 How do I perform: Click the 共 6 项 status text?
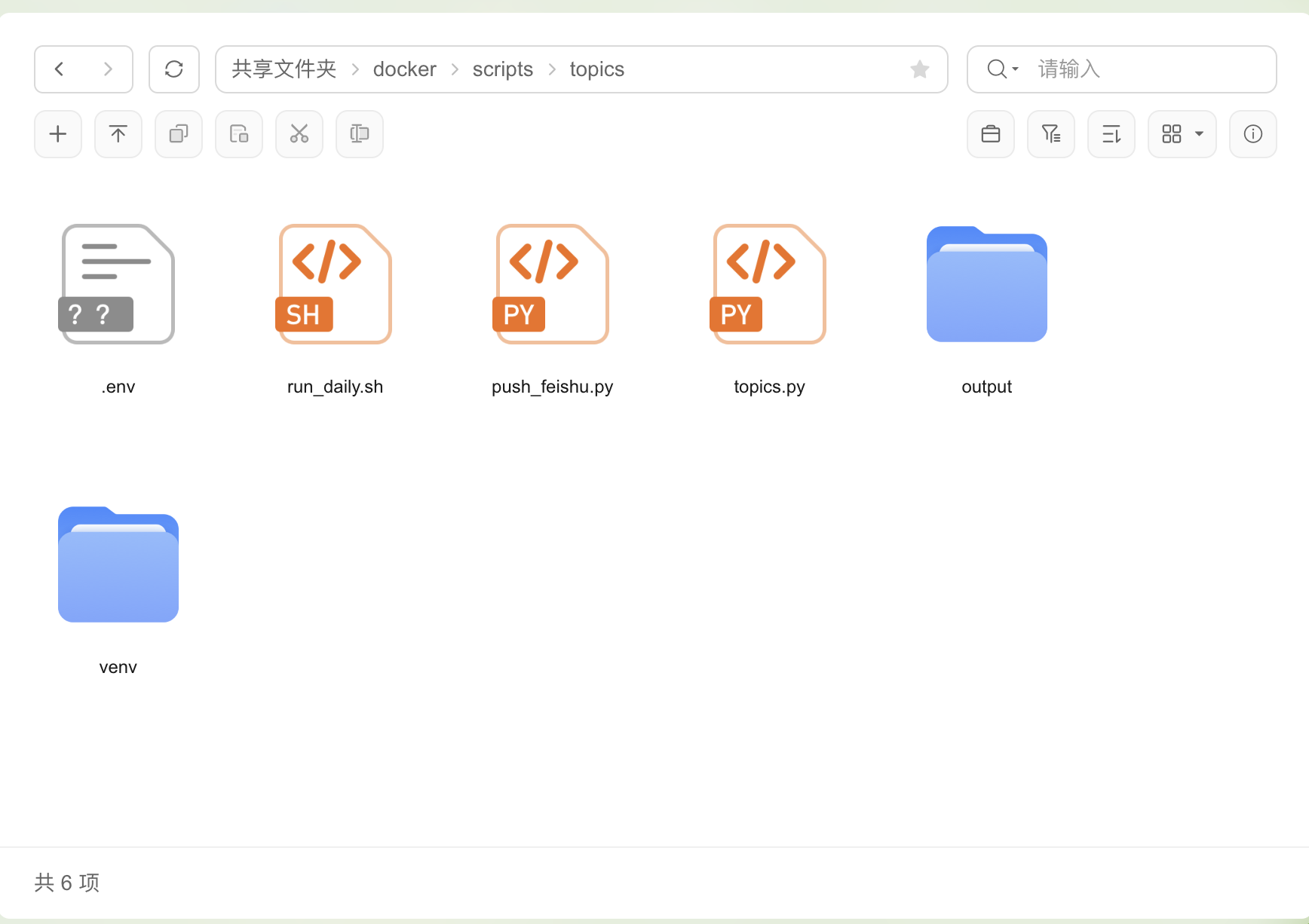67,883
